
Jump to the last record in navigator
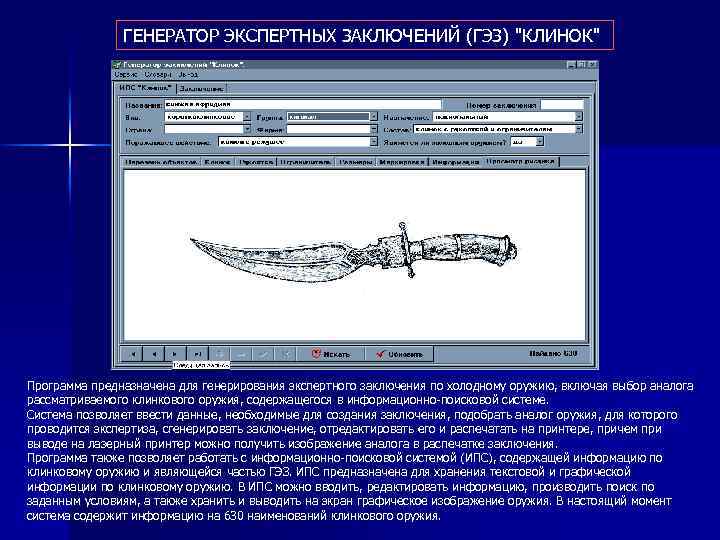click(x=197, y=354)
